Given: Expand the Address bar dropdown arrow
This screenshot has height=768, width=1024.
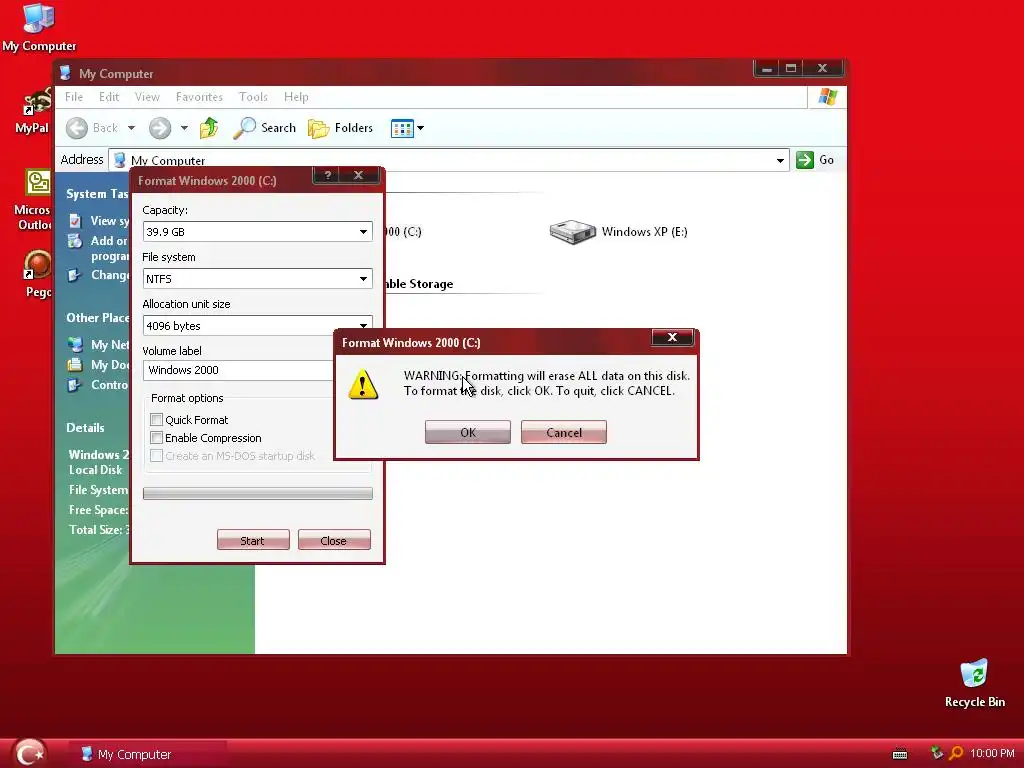Looking at the screenshot, I should click(780, 160).
